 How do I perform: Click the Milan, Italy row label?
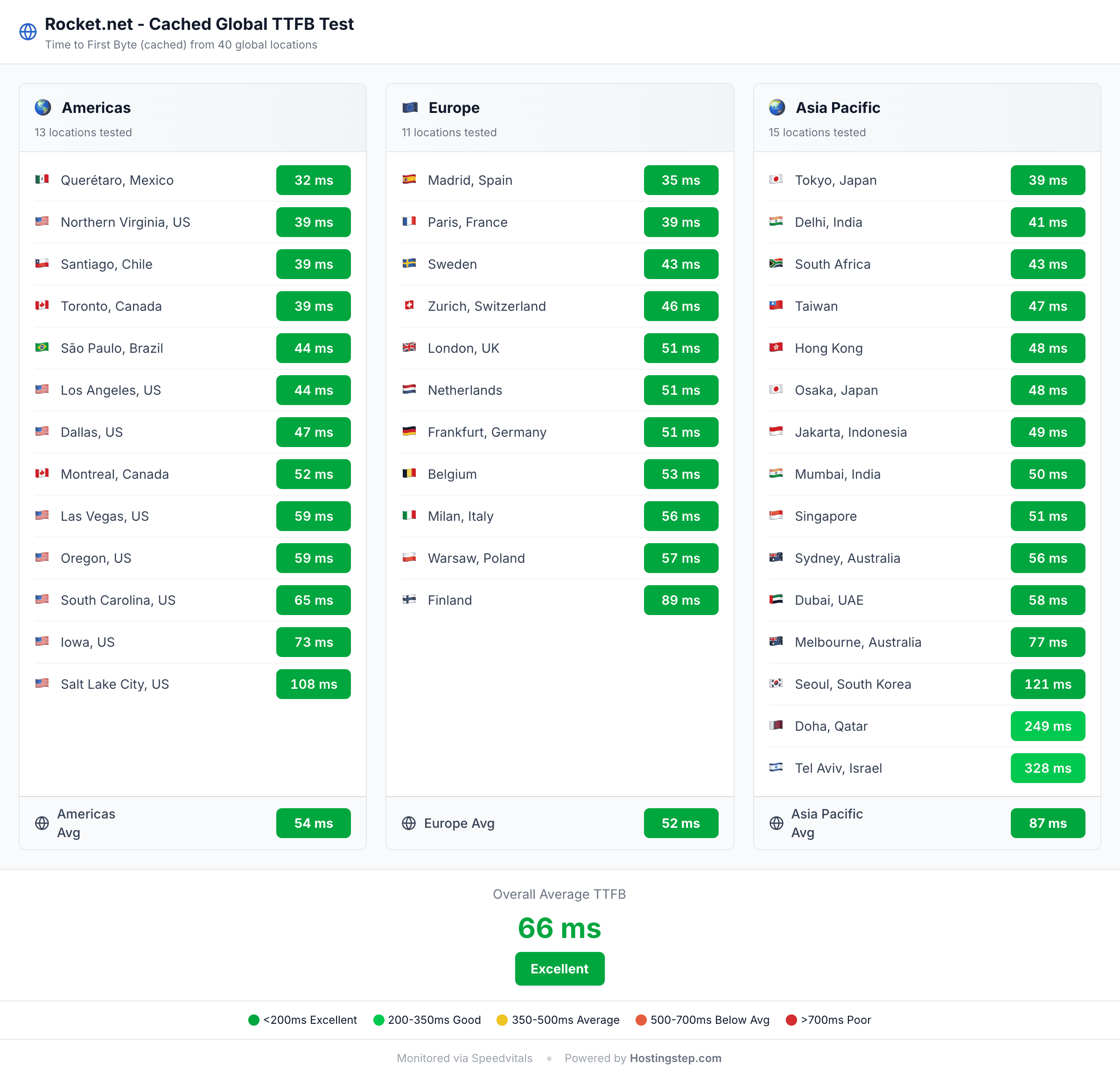(460, 516)
